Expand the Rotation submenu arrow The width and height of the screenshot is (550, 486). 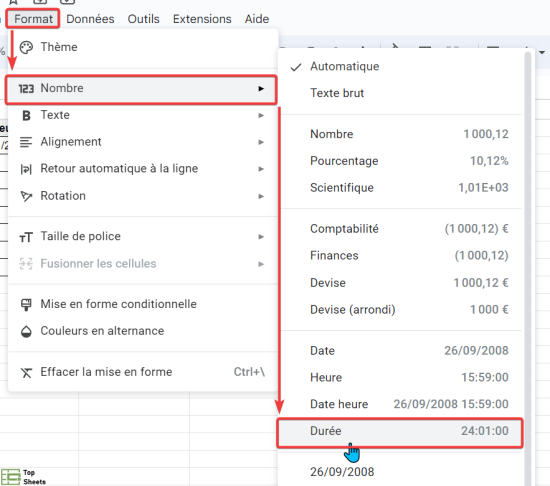coord(261,196)
